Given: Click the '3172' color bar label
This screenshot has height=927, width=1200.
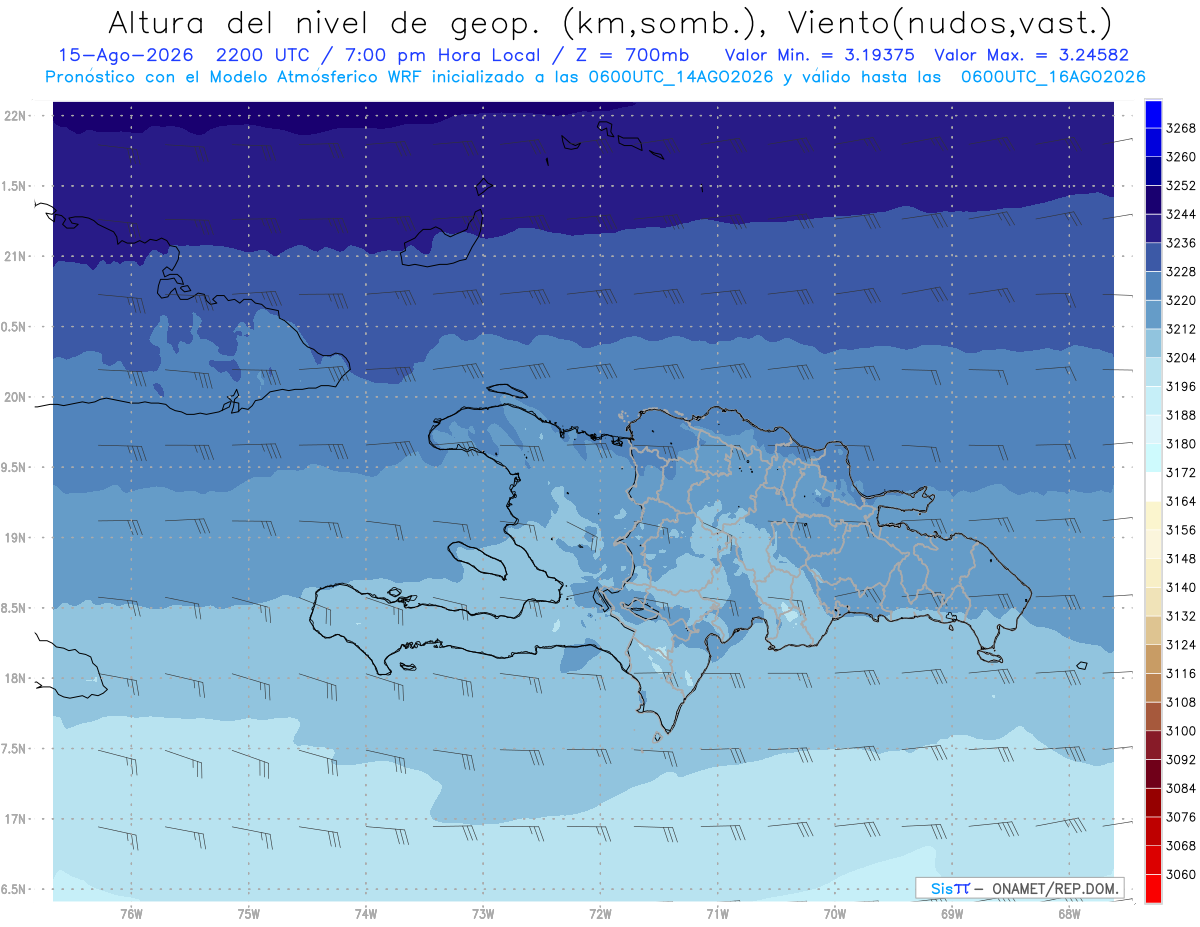Looking at the screenshot, I should [x=1181, y=473].
